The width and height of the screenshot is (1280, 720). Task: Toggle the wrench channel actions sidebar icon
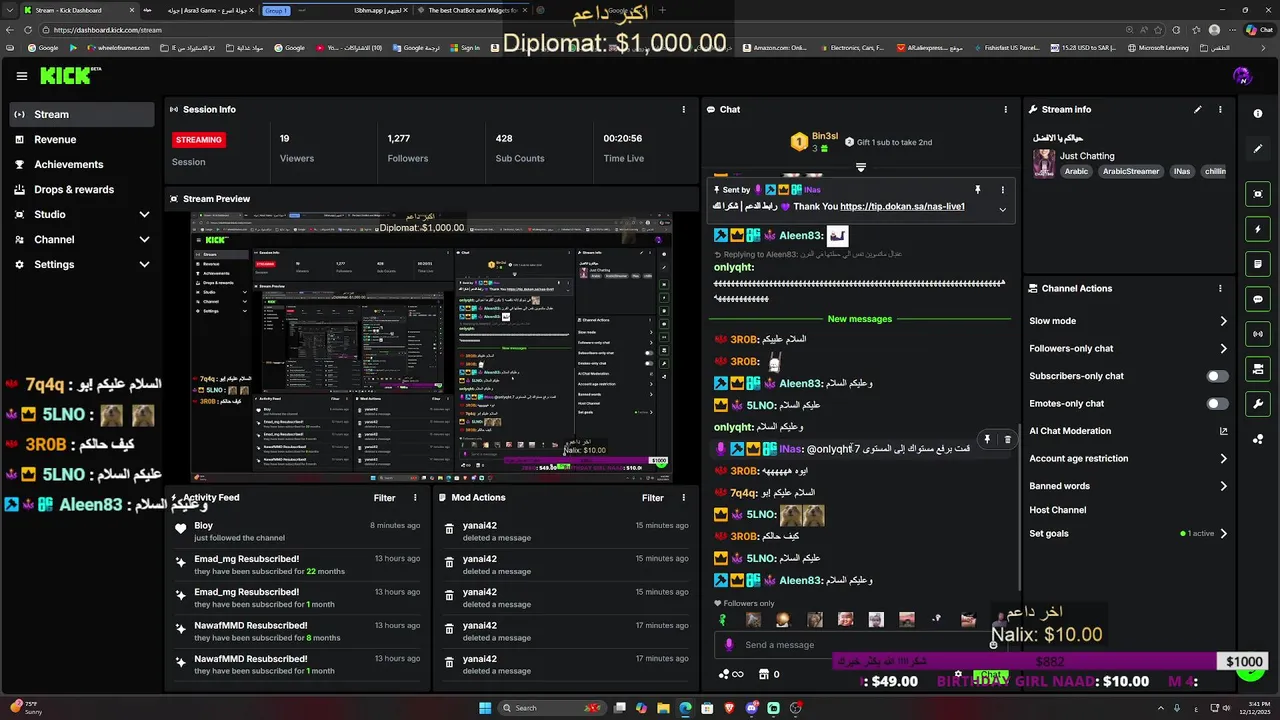point(1258,404)
